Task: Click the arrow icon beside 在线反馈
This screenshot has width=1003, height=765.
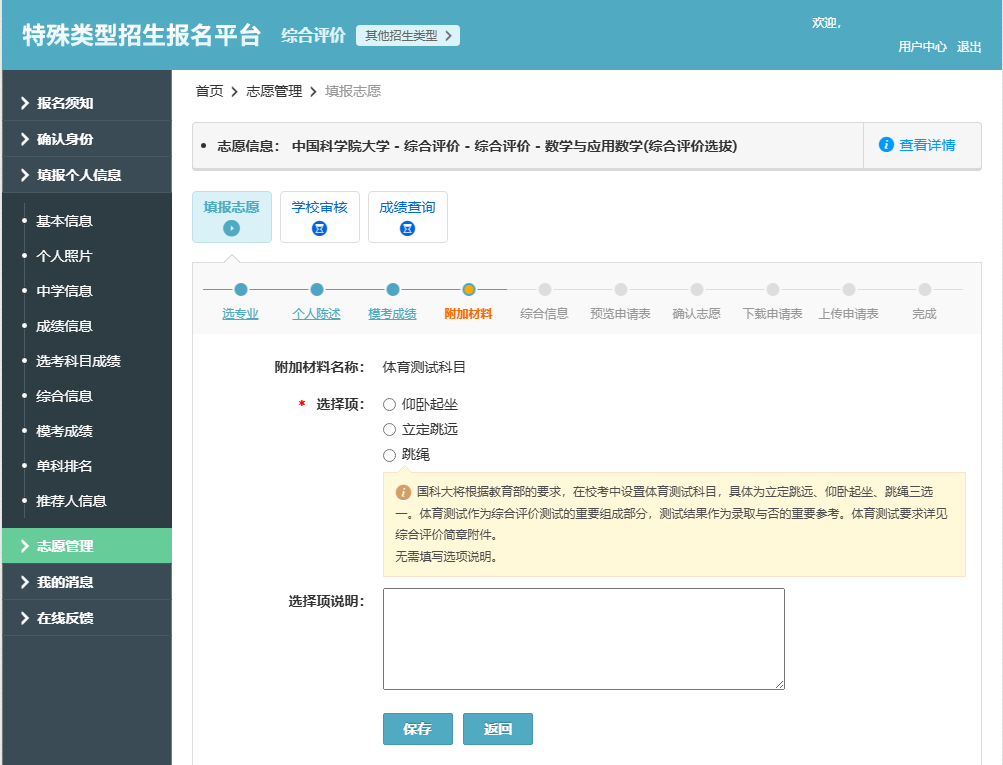Action: [23, 617]
